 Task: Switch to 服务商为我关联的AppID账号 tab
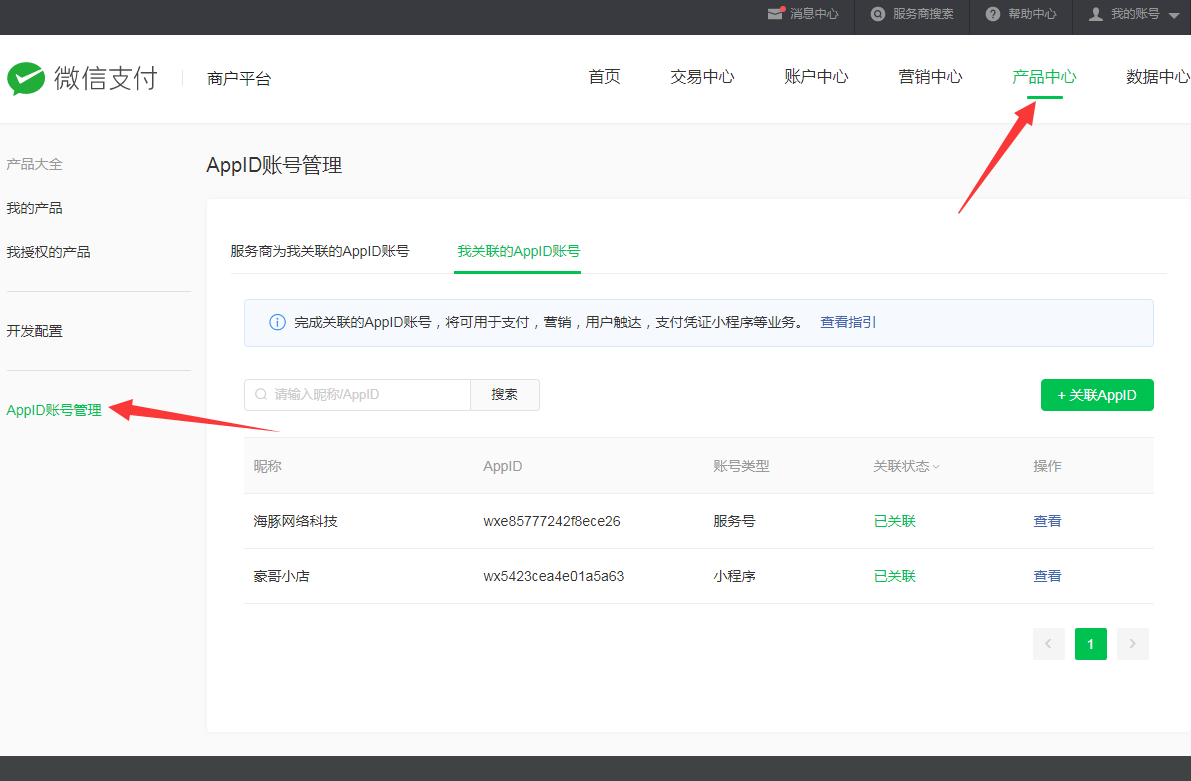click(x=320, y=251)
